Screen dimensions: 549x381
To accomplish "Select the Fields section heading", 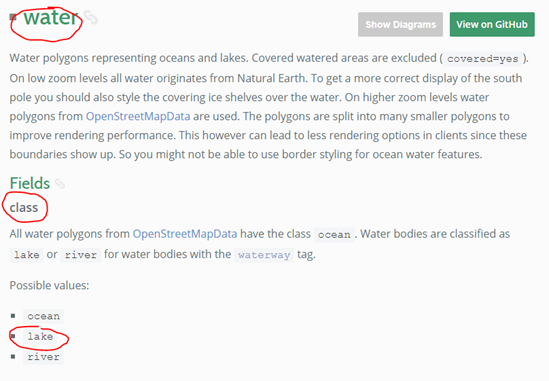I will coord(30,183).
